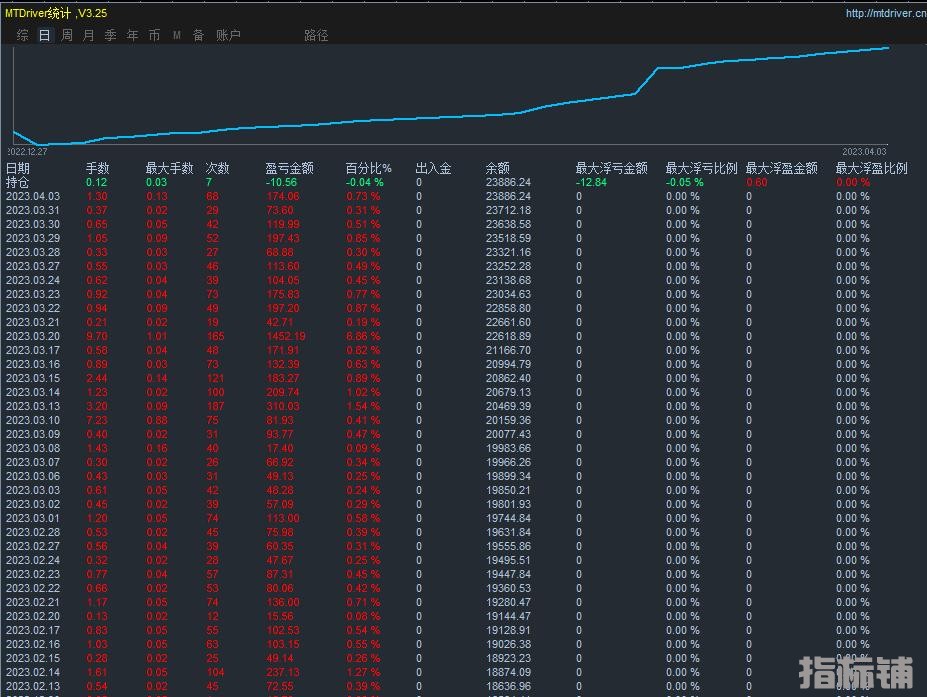Click the 日期 column header

18,169
